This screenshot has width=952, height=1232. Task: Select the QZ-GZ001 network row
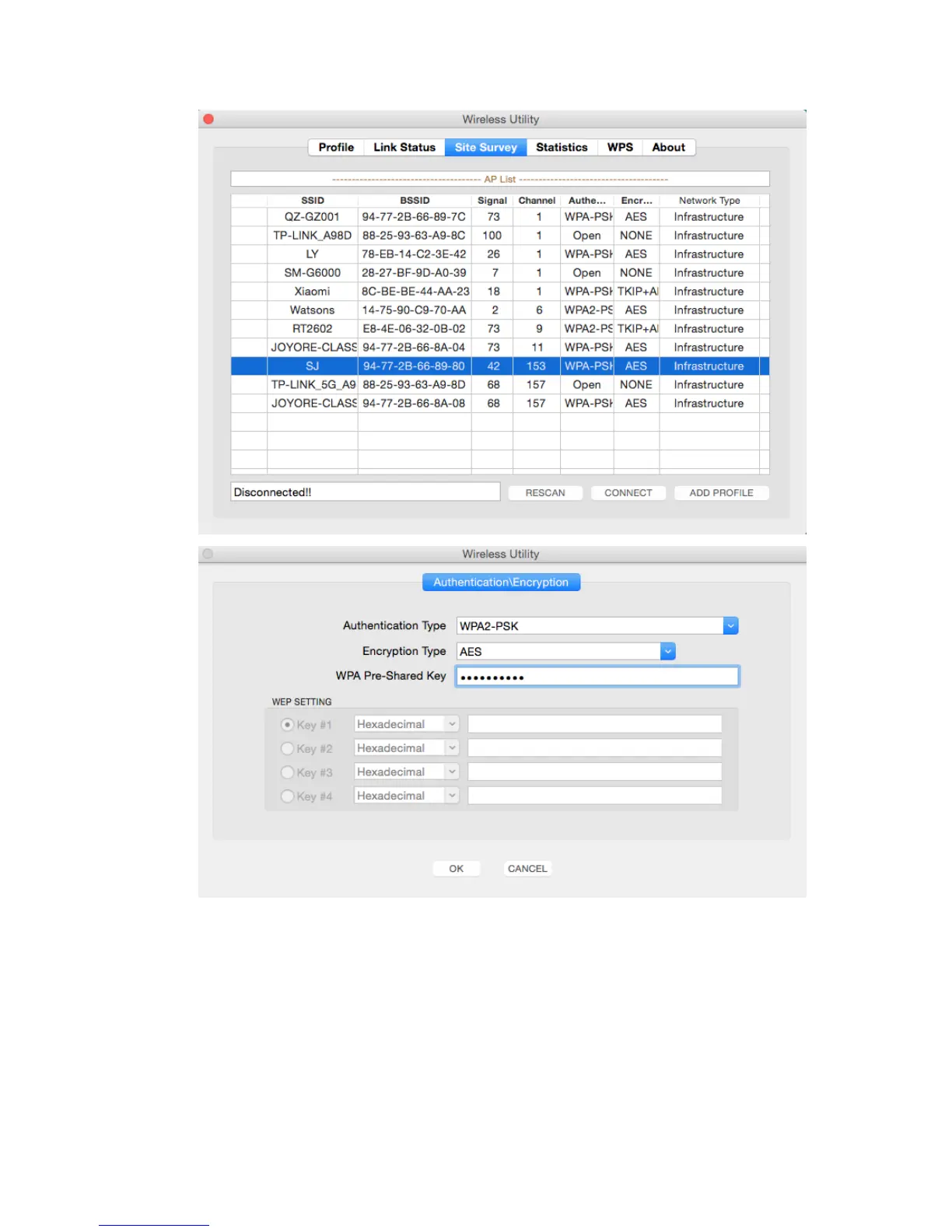(500, 217)
